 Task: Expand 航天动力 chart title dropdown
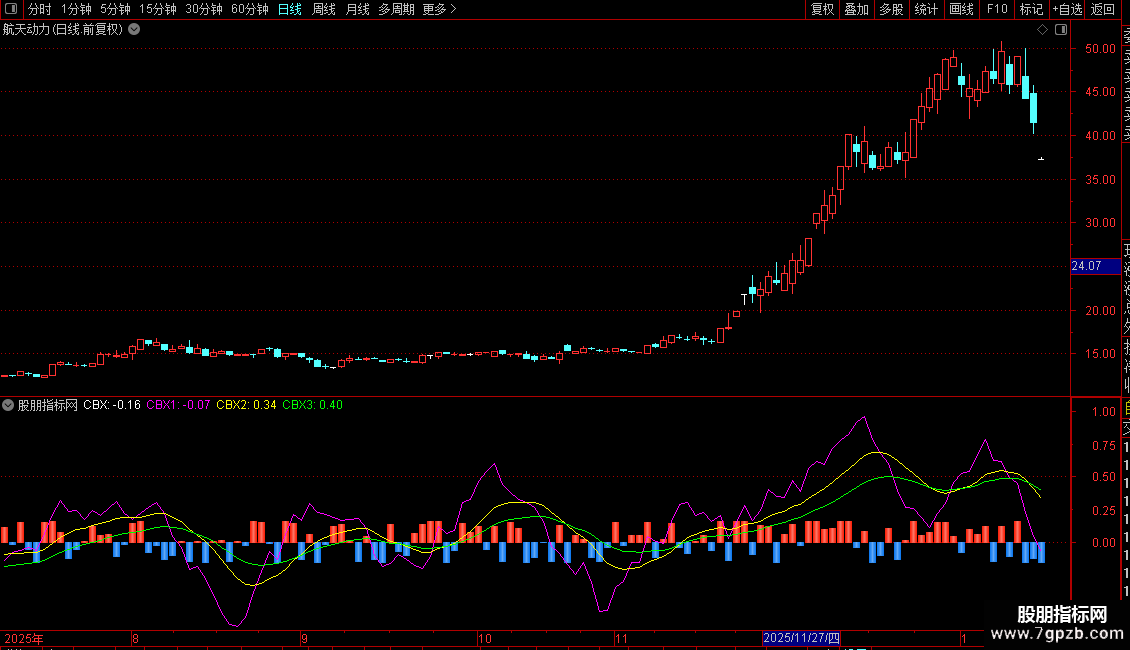[x=134, y=30]
